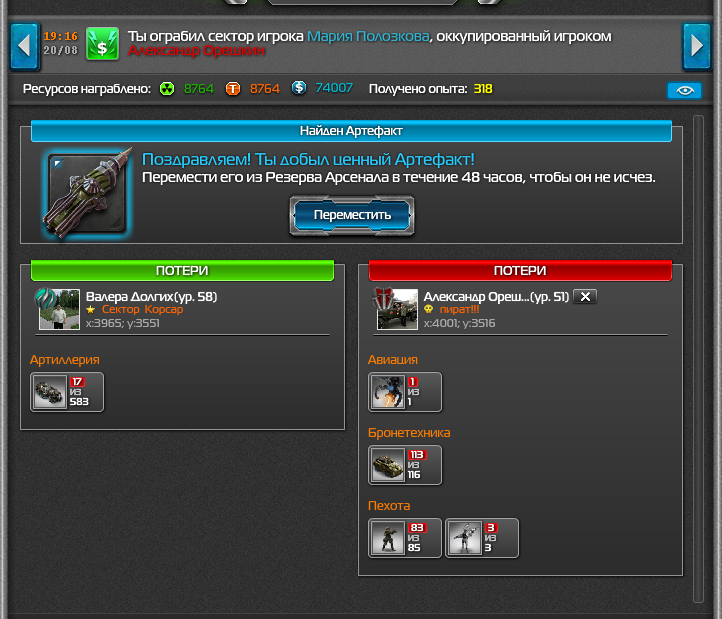722x619 pixels.
Task: Open the found artifact image
Action: (87, 193)
